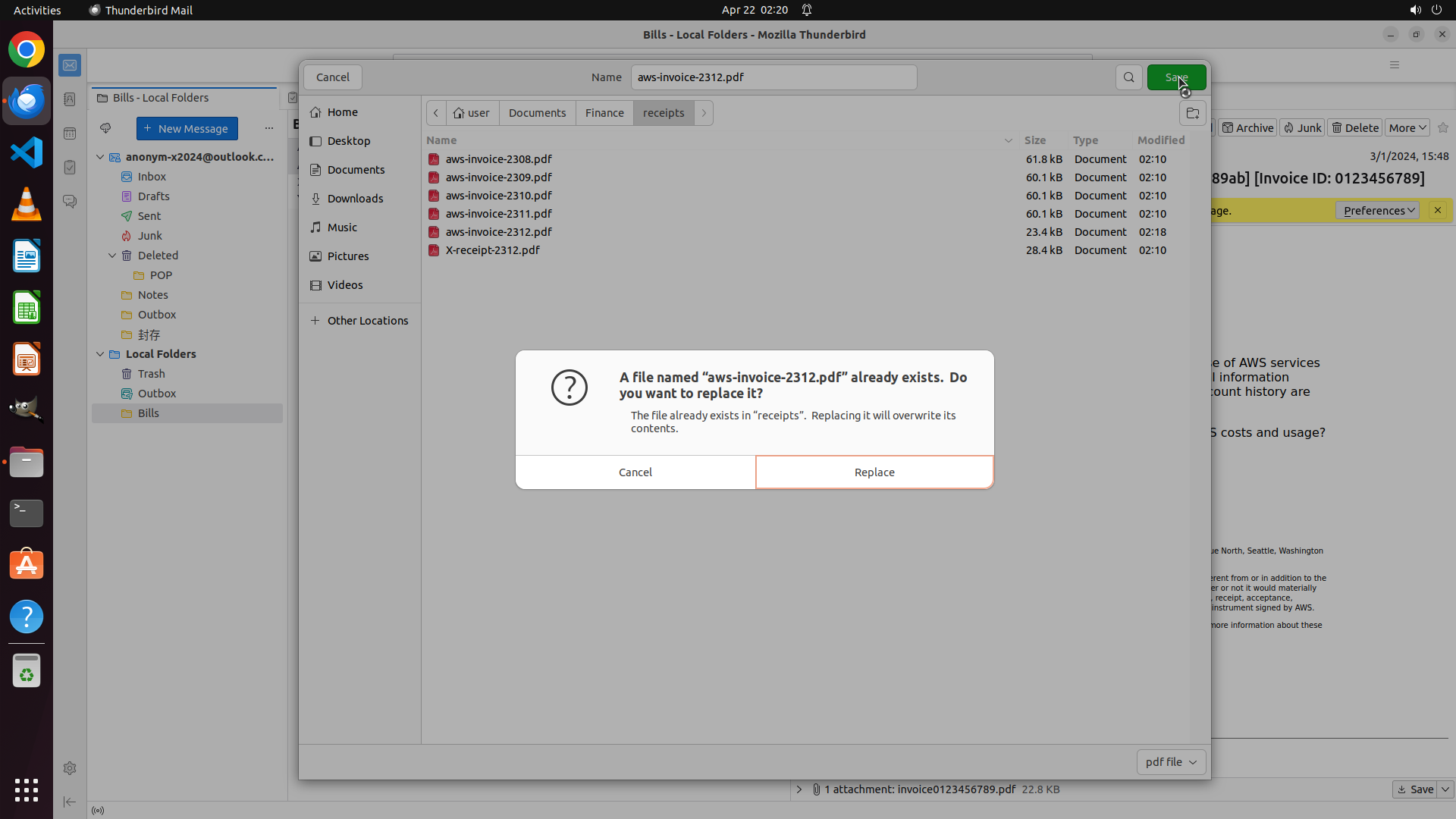The width and height of the screenshot is (1456, 819).
Task: Click Replace to overwrite file
Action: (x=874, y=472)
